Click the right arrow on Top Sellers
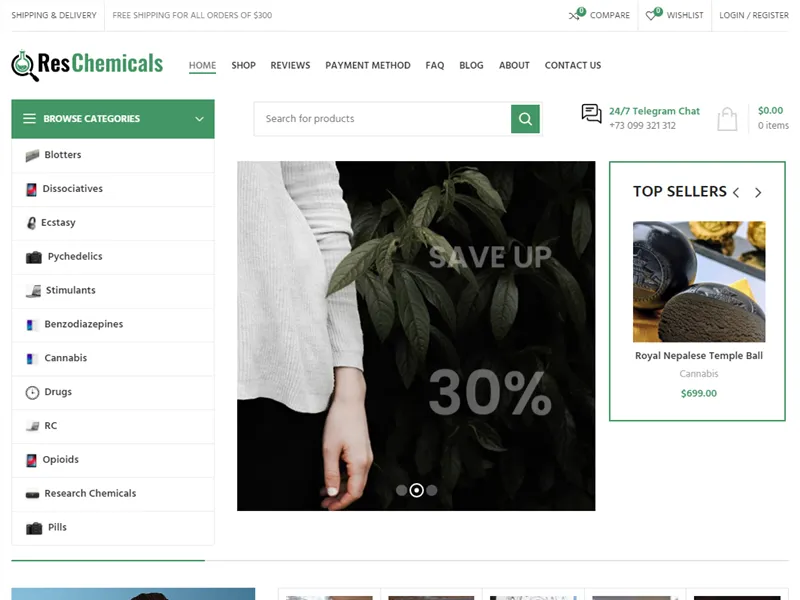This screenshot has width=800, height=600. [758, 192]
